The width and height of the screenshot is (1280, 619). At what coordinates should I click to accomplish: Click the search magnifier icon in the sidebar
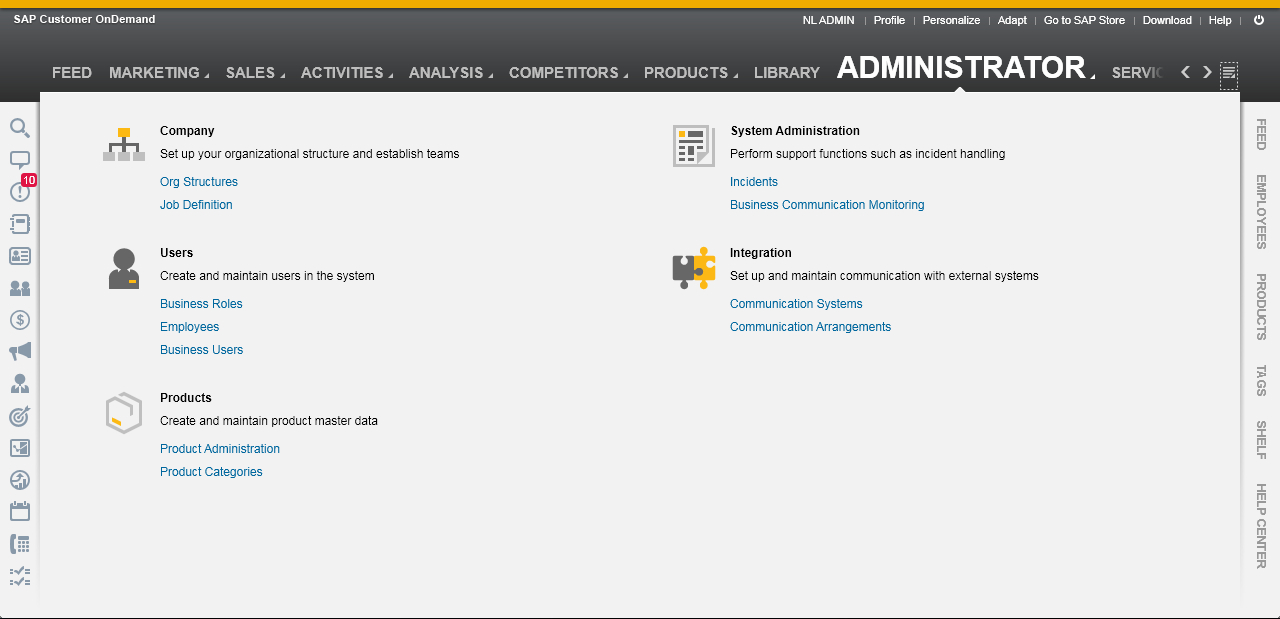tap(20, 128)
